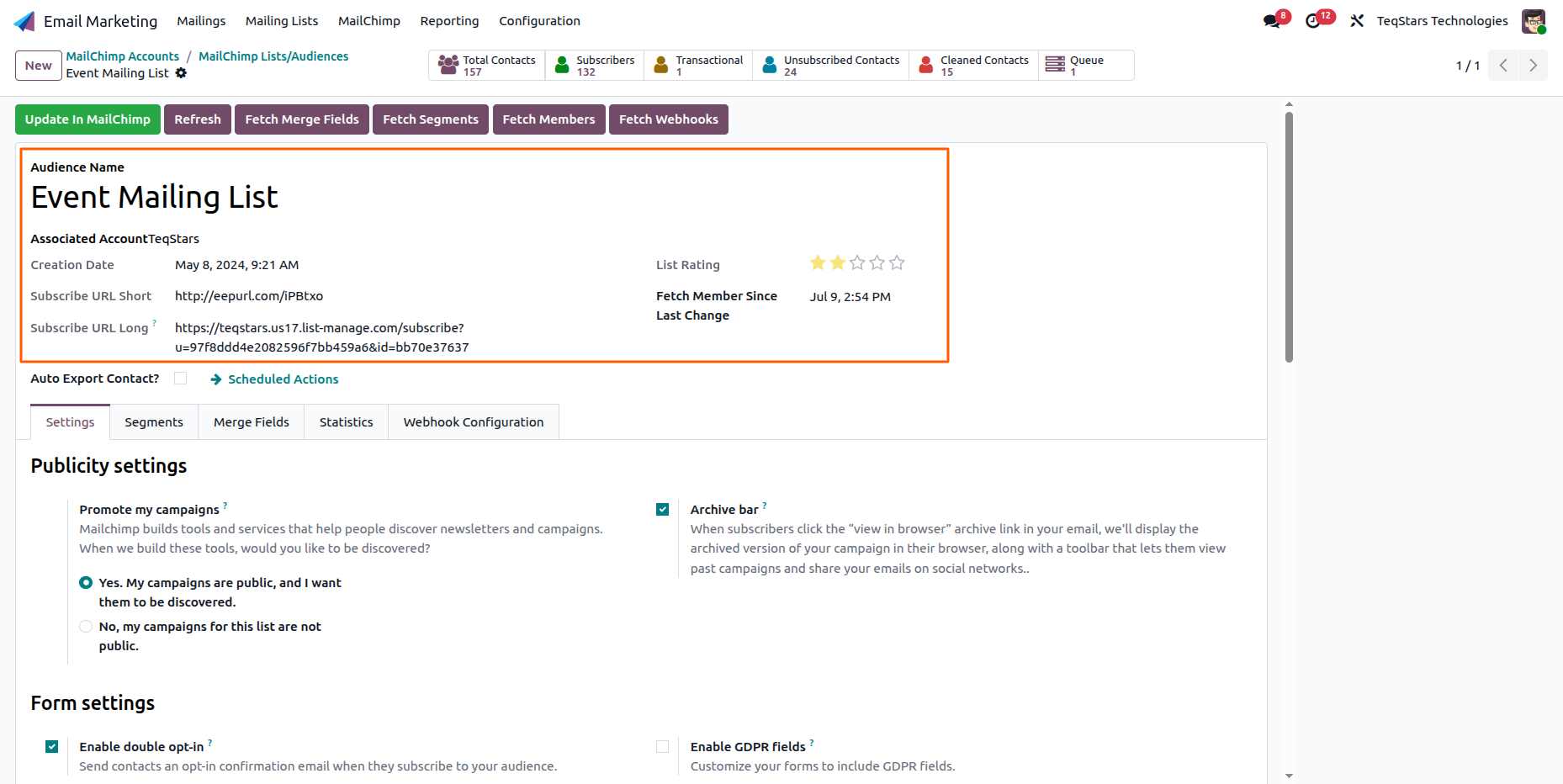1563x784 pixels.
Task: Click the debug tools wrench icon
Action: coord(1357,21)
